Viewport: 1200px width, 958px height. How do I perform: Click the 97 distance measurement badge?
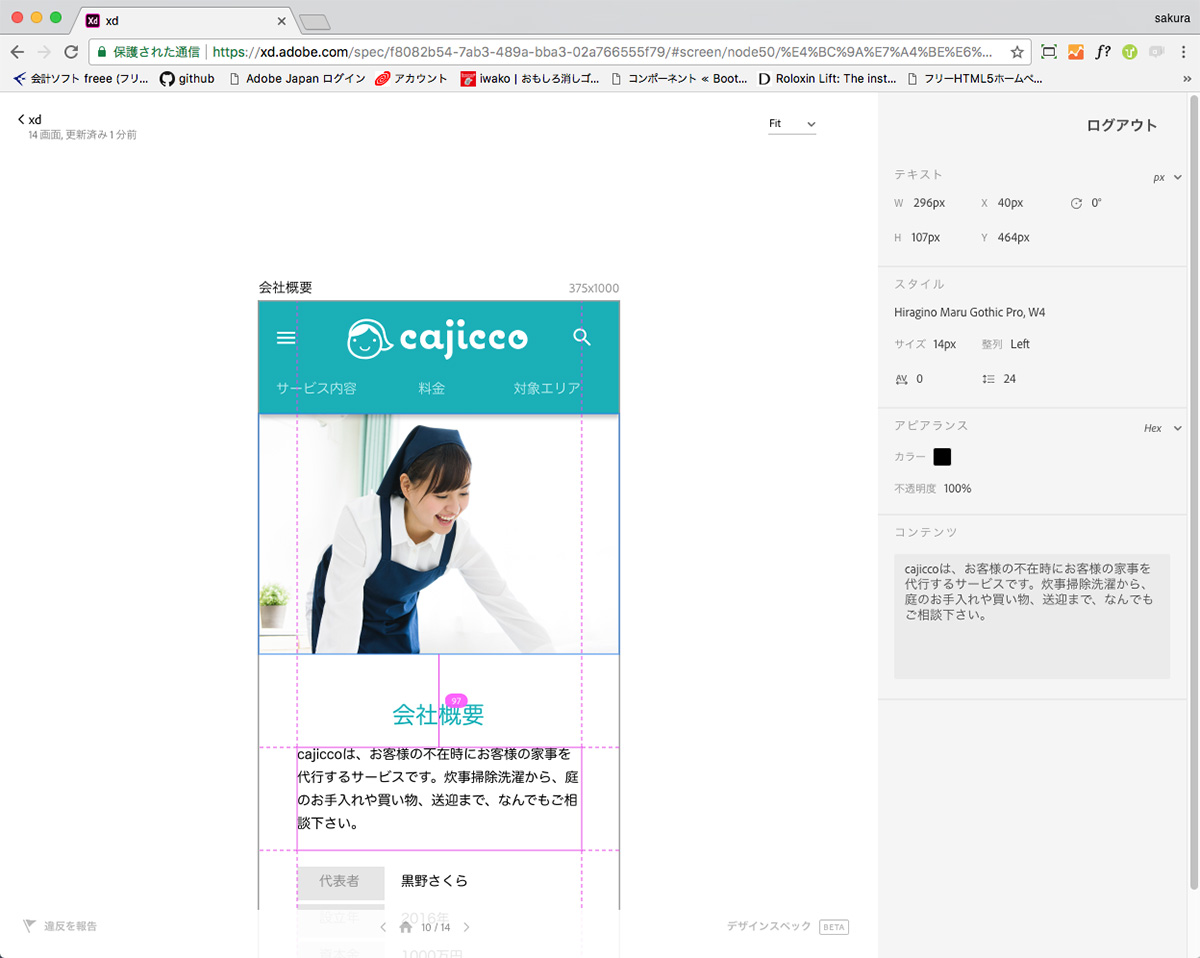[x=457, y=700]
